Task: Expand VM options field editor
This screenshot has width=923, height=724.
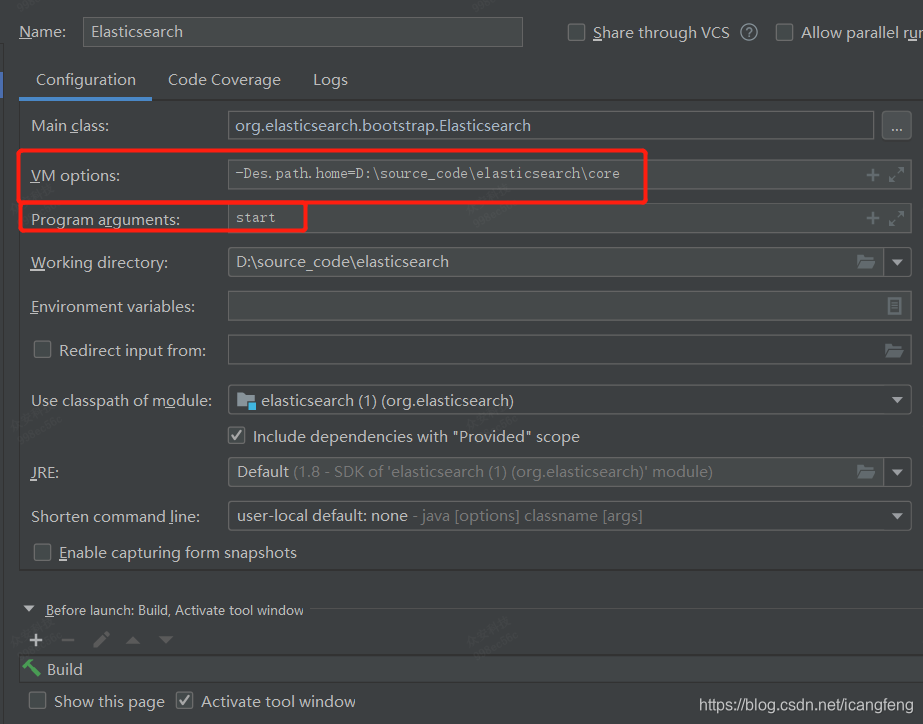Action: click(x=897, y=175)
